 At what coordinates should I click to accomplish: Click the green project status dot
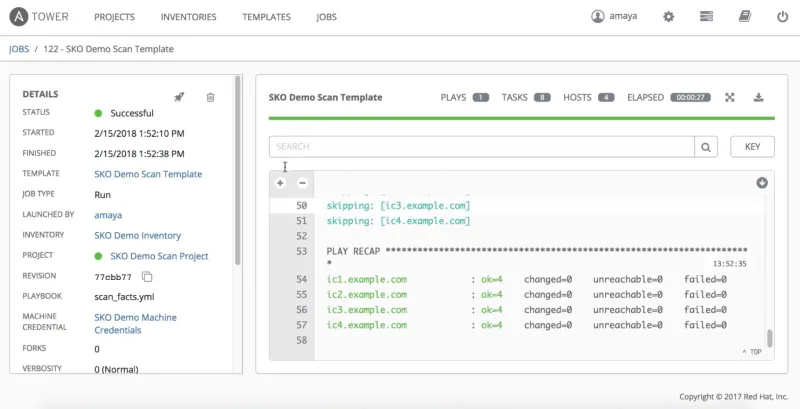point(98,256)
